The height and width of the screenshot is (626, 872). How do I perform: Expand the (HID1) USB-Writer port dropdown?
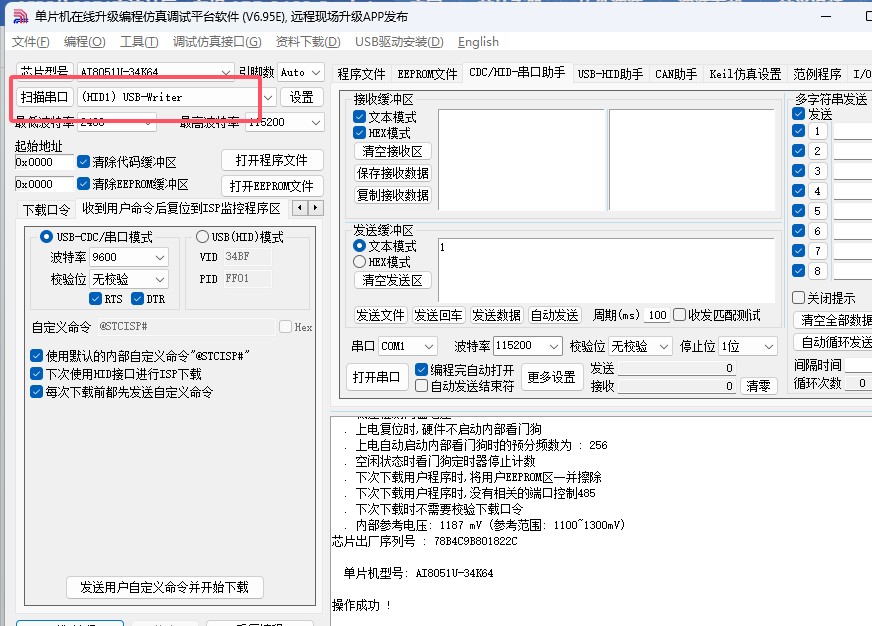coord(268,97)
